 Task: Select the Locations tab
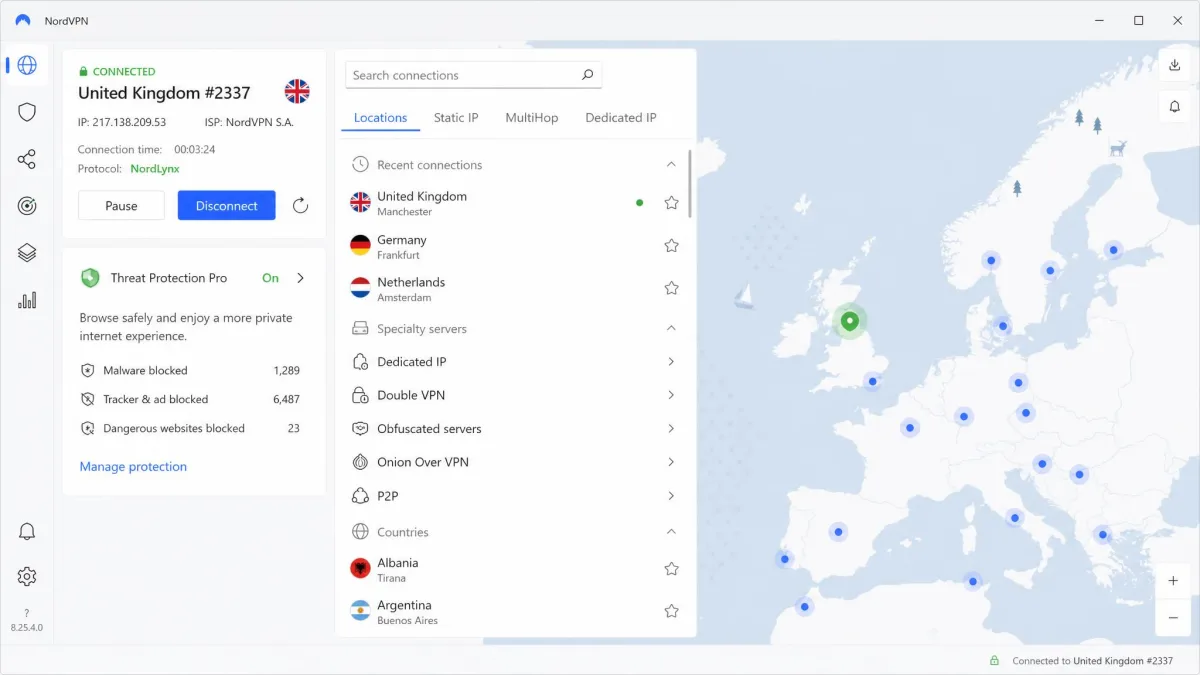click(x=380, y=118)
